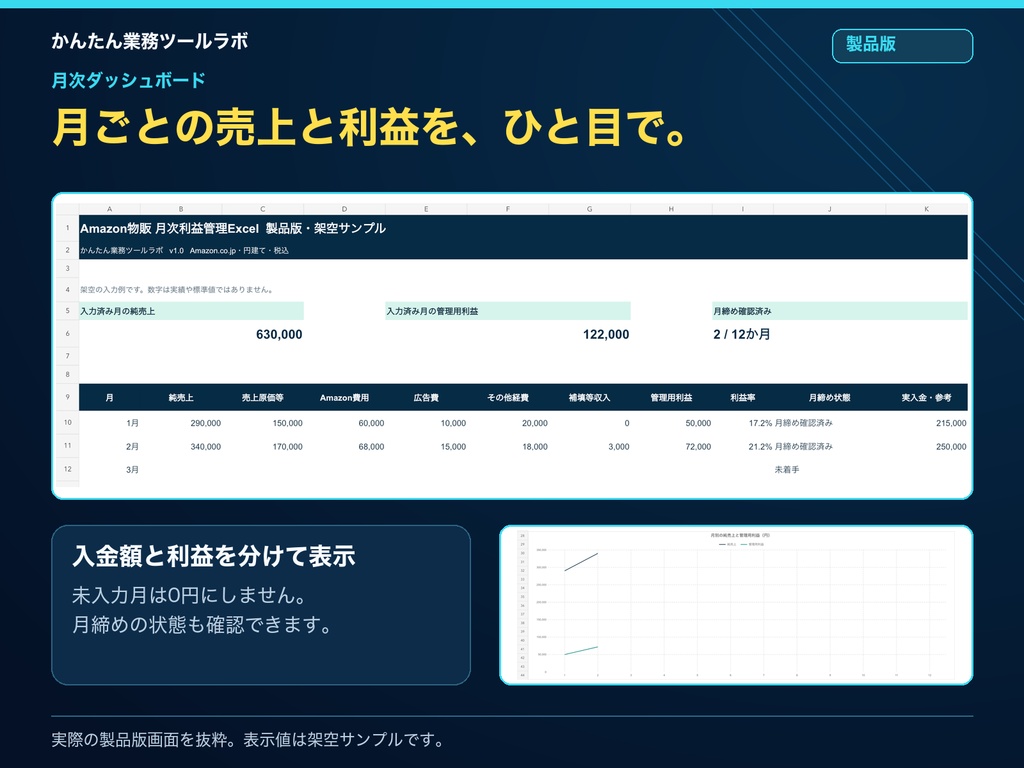Click the 実入金・参考 column header
This screenshot has width=1024, height=768.
pos(926,398)
